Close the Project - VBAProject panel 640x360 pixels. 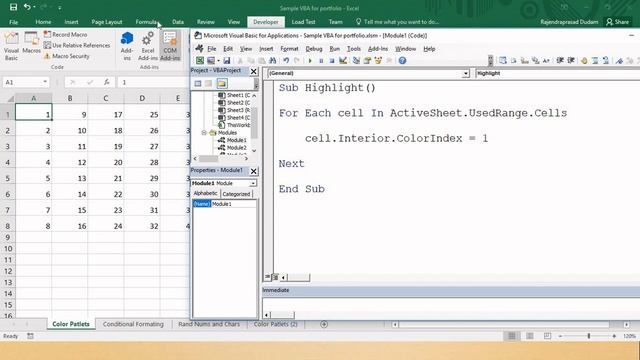(x=253, y=71)
